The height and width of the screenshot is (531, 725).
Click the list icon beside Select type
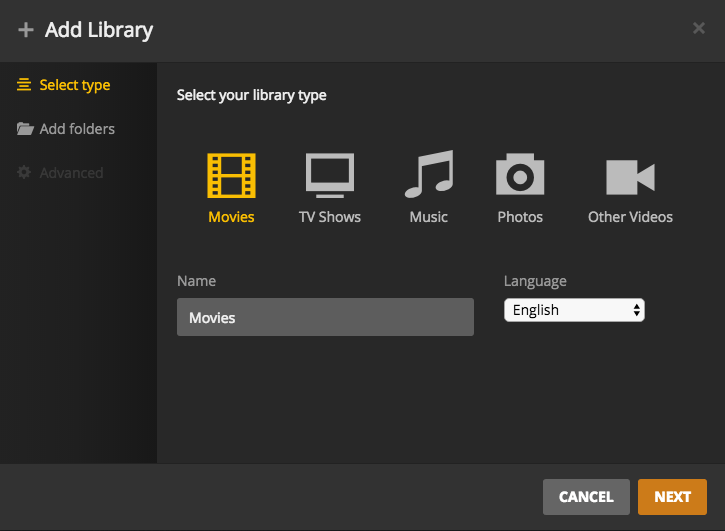[x=25, y=85]
